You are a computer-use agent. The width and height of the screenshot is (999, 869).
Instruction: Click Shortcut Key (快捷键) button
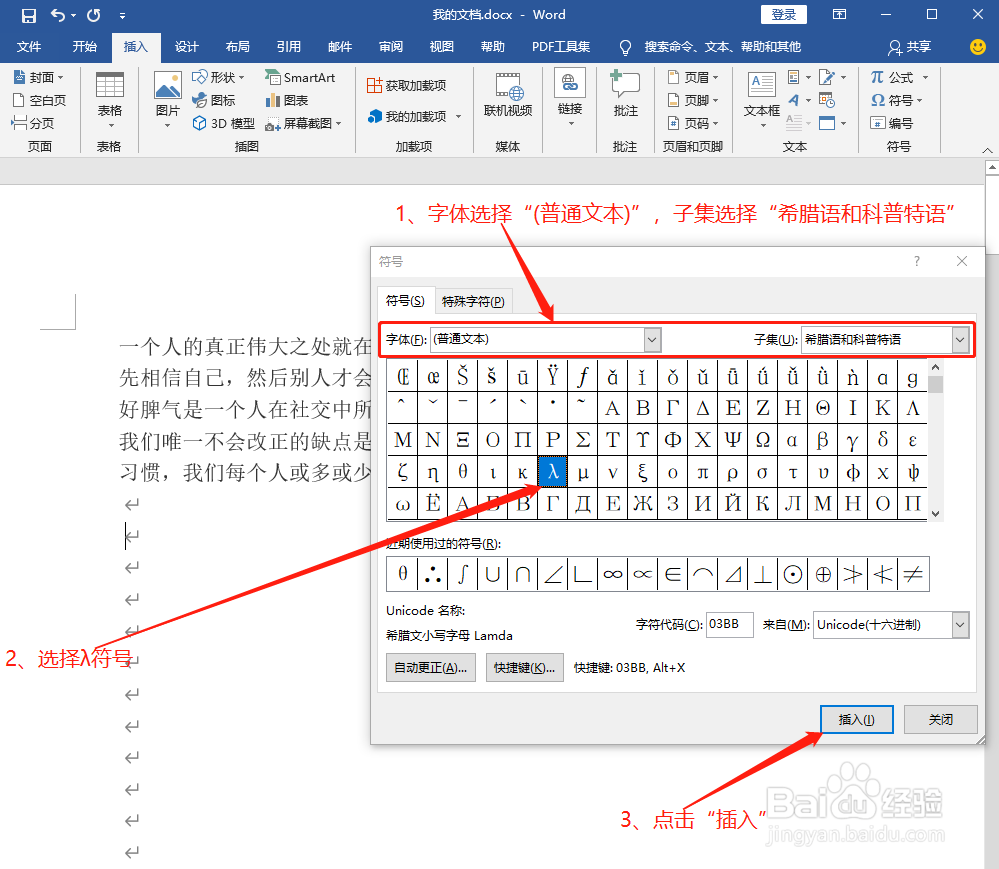(x=524, y=668)
